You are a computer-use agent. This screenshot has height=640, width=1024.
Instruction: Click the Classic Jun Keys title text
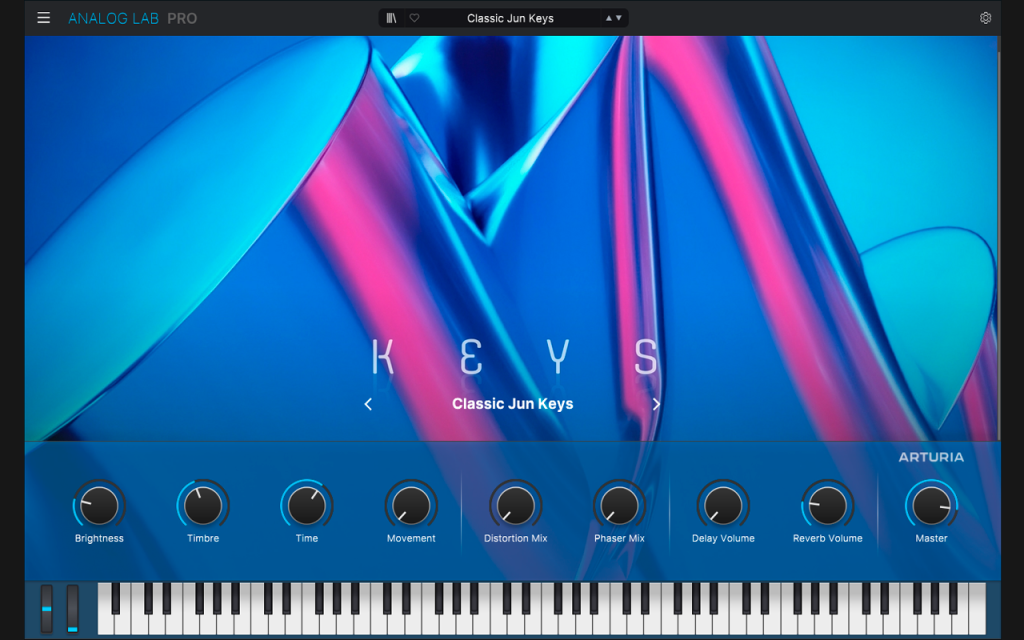tap(513, 404)
